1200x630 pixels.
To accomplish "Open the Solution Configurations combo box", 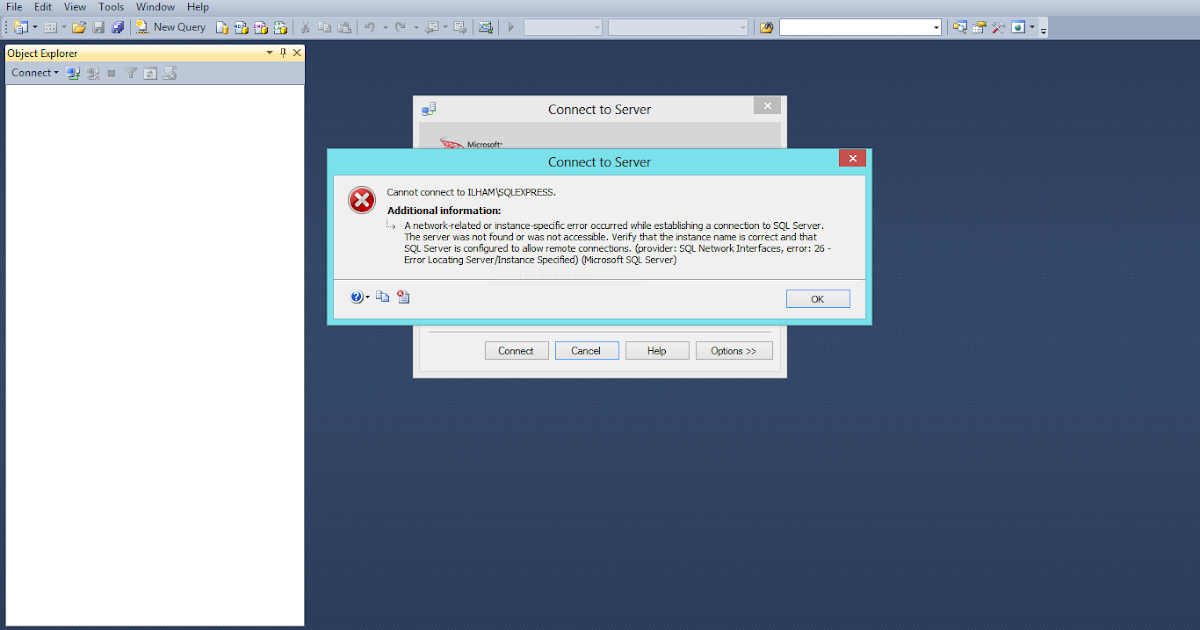I will (x=563, y=27).
